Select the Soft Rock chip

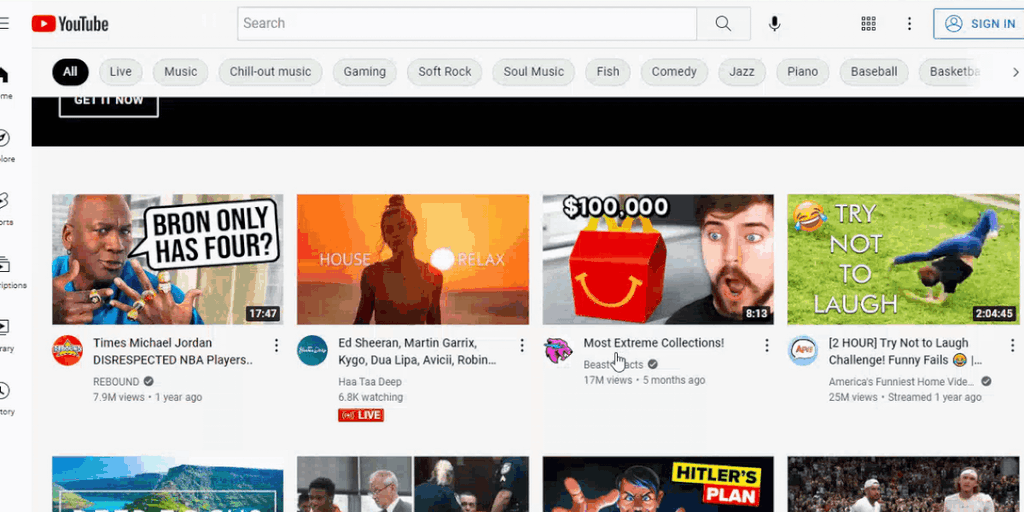pos(445,72)
